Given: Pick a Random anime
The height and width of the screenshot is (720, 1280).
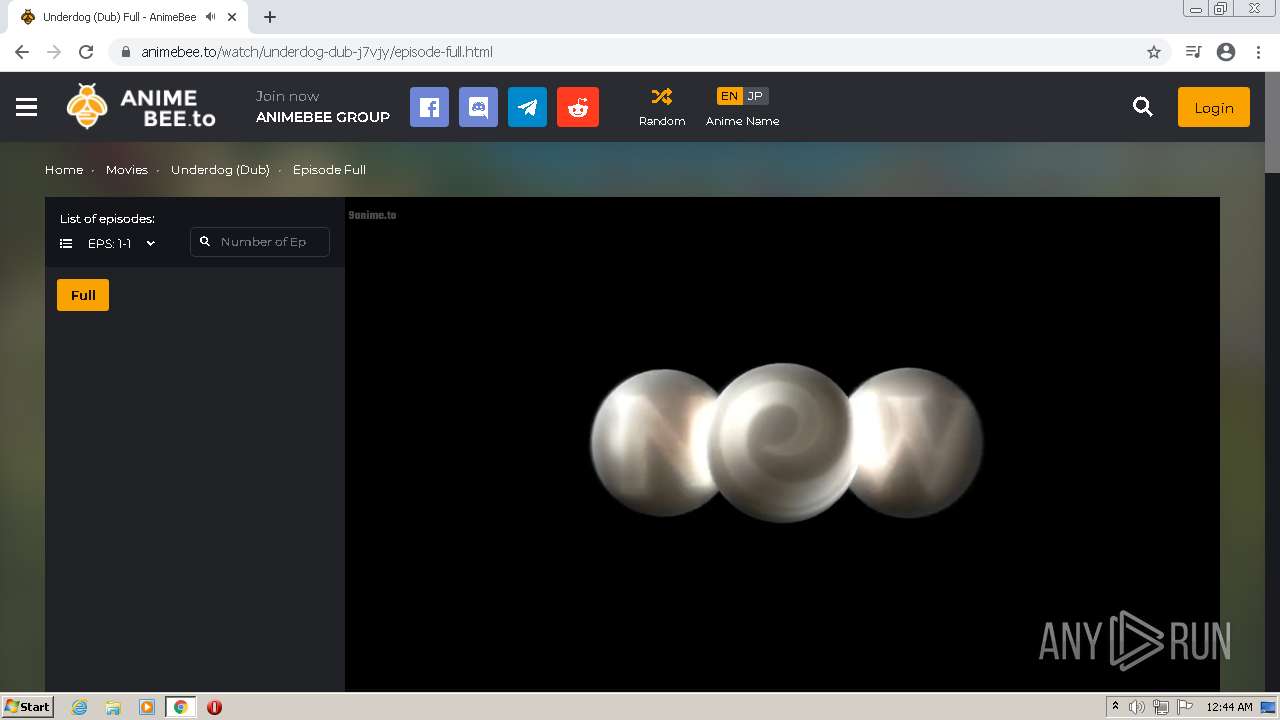Looking at the screenshot, I should pos(662,107).
